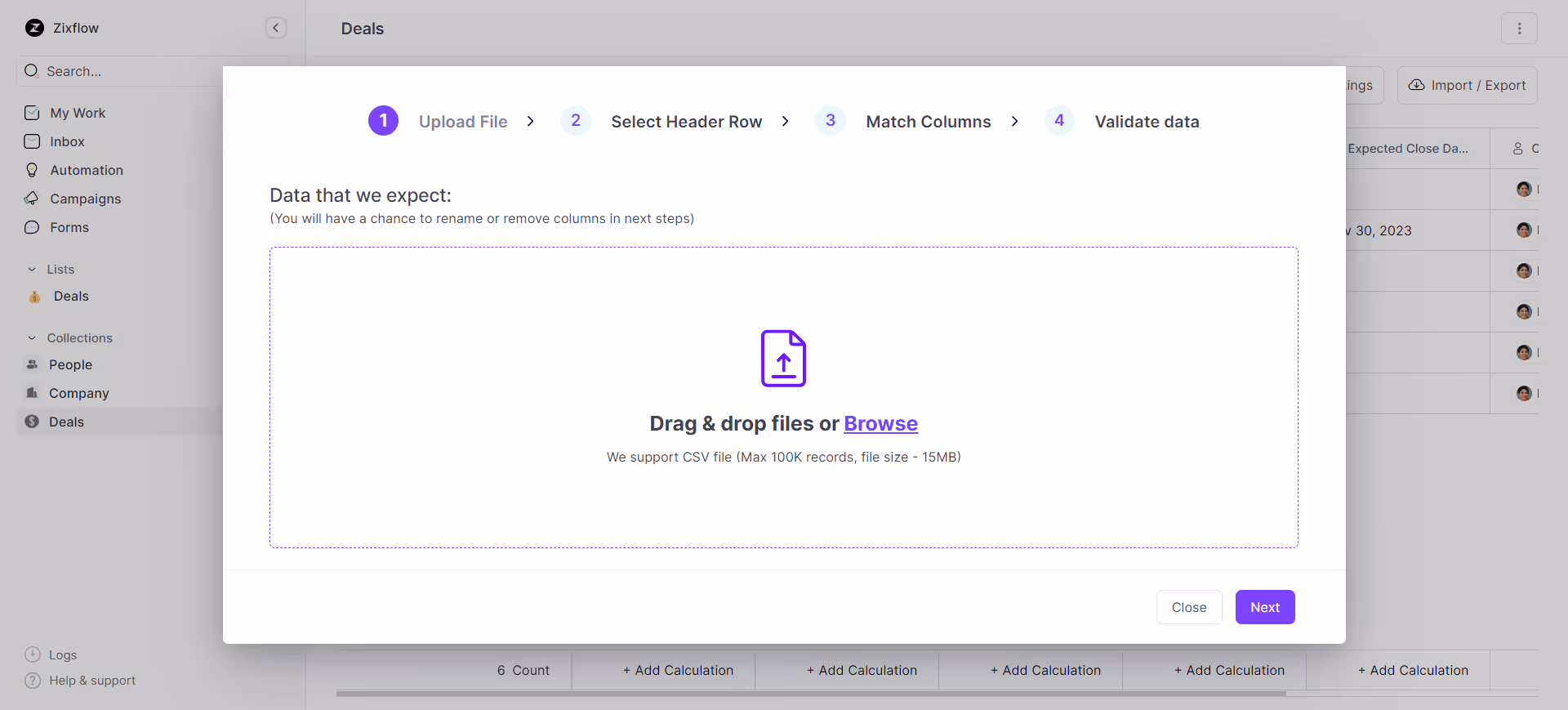Click the Inbox tray icon
The image size is (1568, 710).
point(32,141)
